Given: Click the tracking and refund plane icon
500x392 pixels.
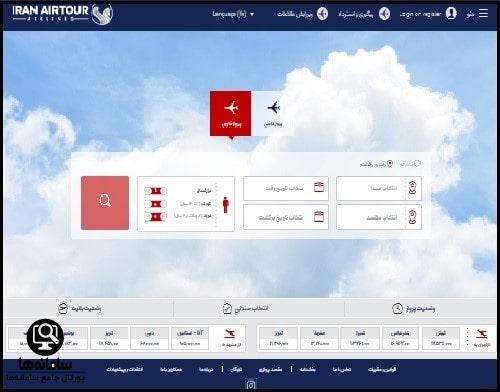Looking at the screenshot, I should [x=384, y=14].
